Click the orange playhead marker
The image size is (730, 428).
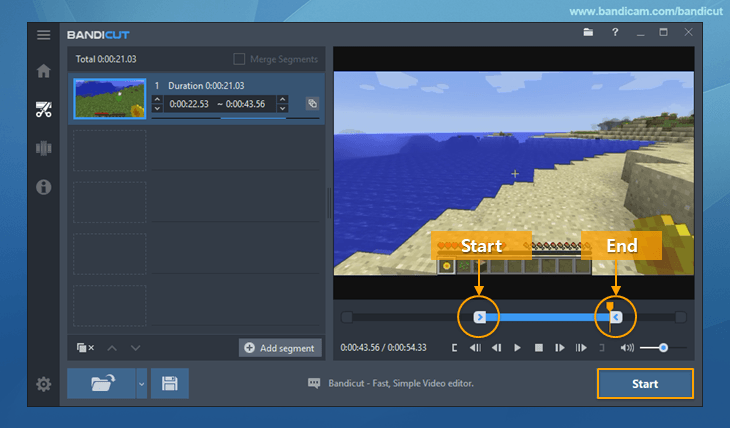[609, 306]
